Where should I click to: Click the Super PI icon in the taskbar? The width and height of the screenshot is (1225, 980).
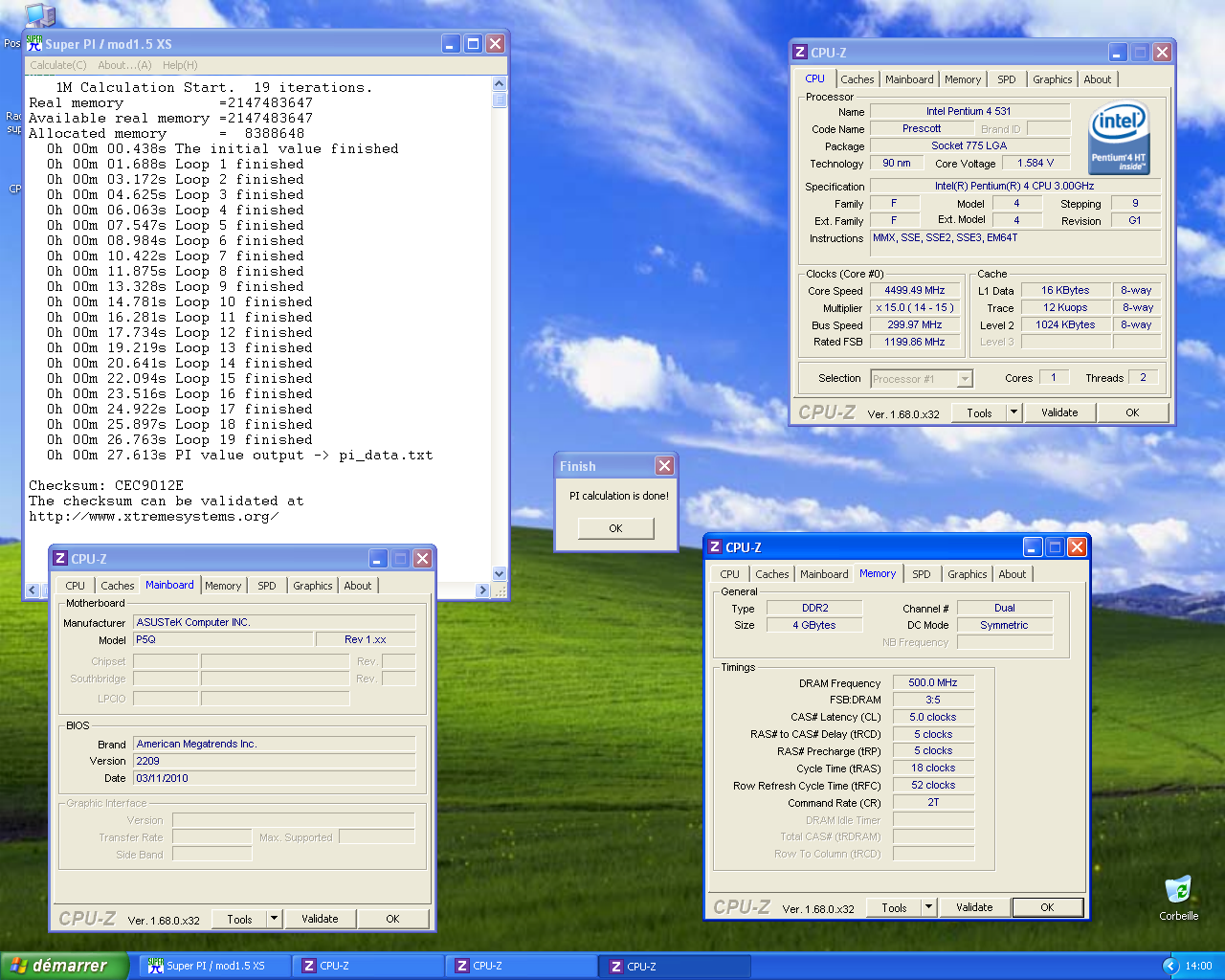pos(156,967)
